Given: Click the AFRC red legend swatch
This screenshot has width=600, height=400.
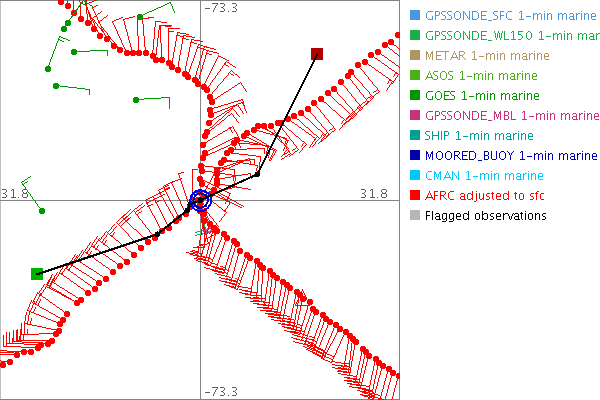Looking at the screenshot, I should point(413,195).
